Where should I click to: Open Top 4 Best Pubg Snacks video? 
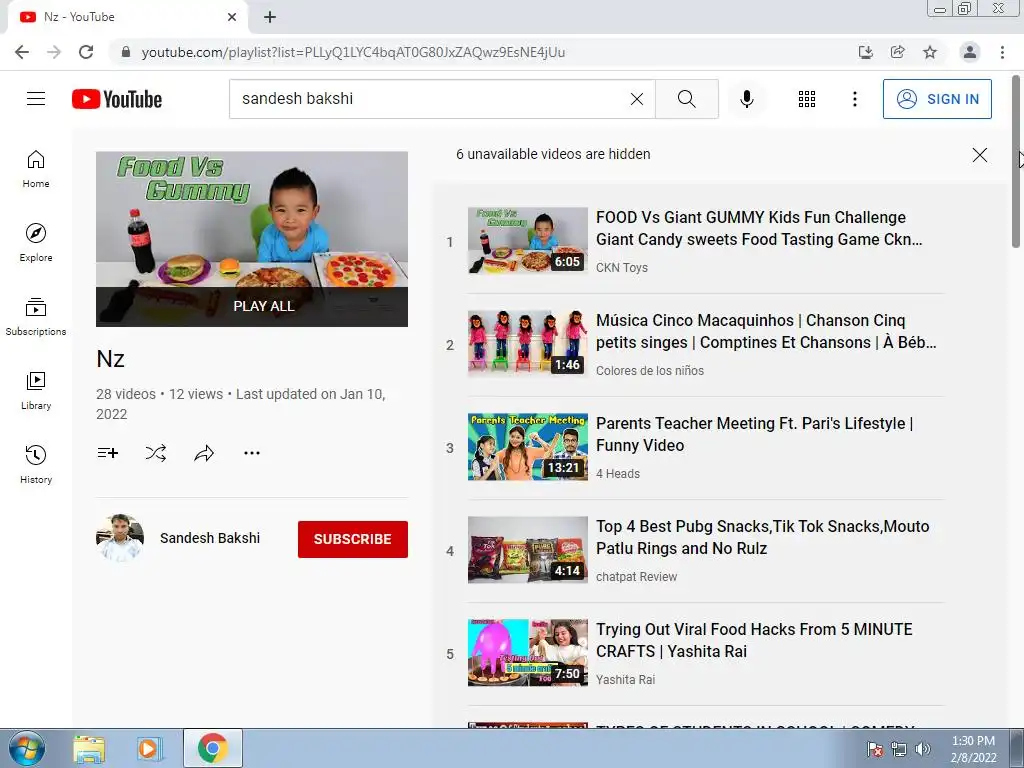tap(762, 537)
